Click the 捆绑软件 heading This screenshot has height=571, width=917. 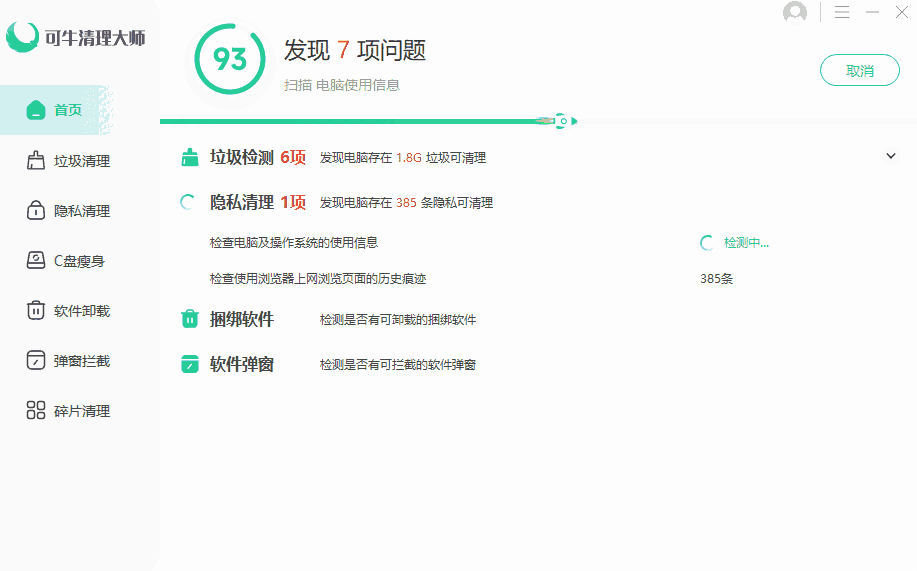(x=242, y=319)
